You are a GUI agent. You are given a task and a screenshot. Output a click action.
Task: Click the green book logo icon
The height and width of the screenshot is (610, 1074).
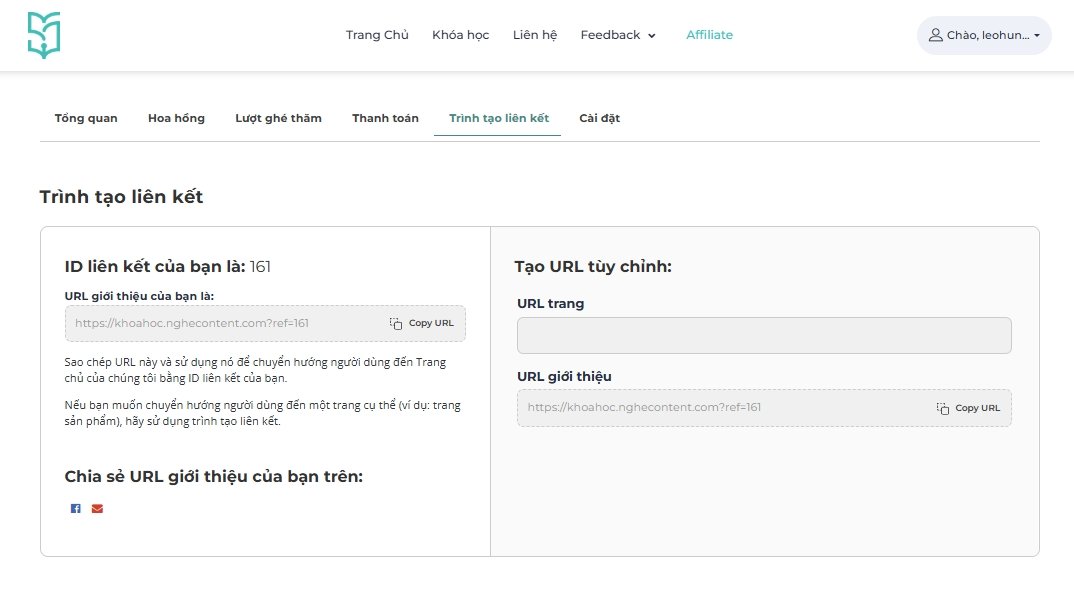(x=44, y=35)
